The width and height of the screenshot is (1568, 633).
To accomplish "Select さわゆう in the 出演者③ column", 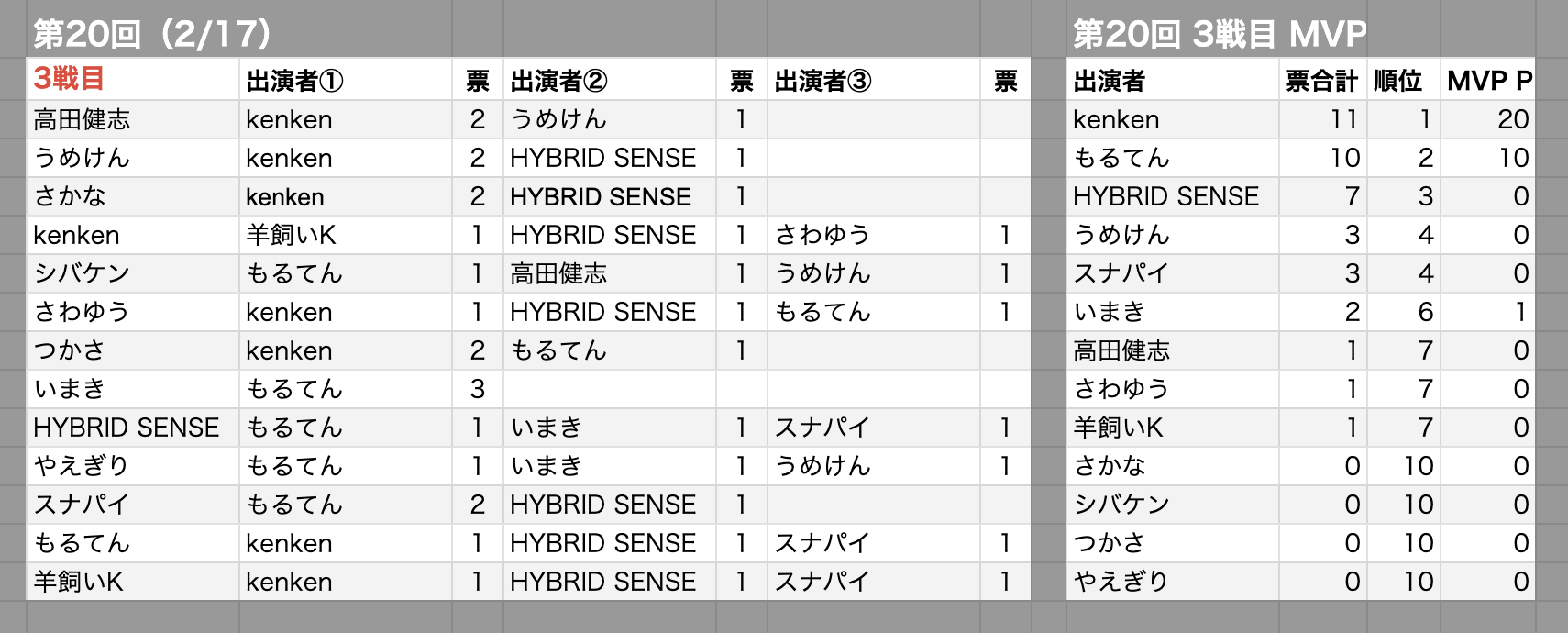I will (x=823, y=235).
